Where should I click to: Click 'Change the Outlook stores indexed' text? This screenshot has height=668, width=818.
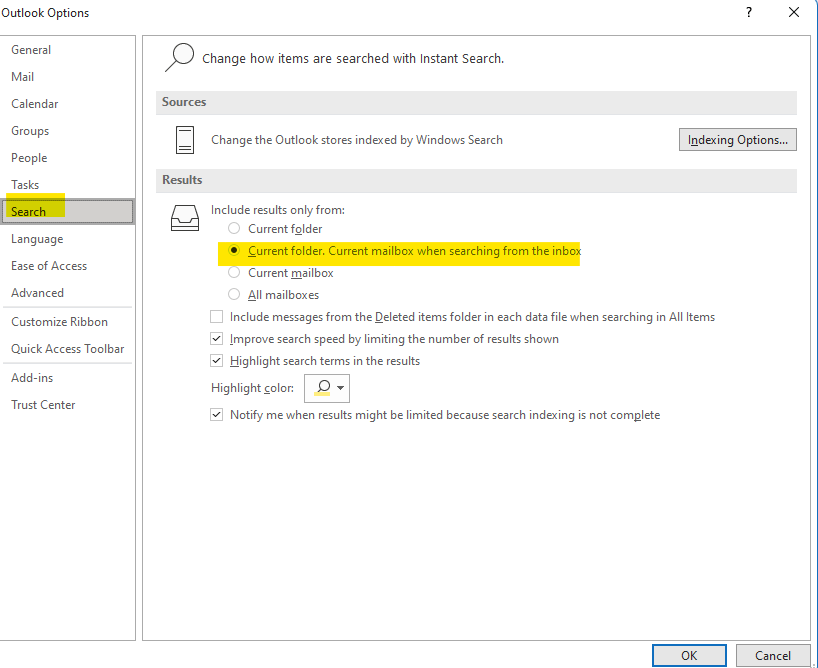coord(357,140)
